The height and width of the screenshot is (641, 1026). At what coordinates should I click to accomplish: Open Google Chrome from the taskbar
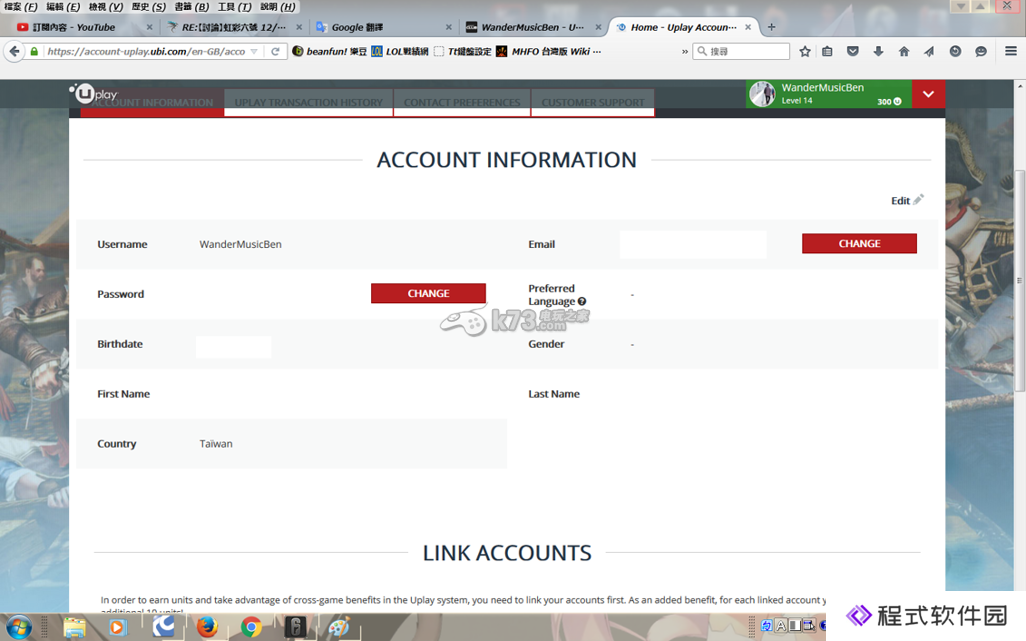(x=251, y=628)
